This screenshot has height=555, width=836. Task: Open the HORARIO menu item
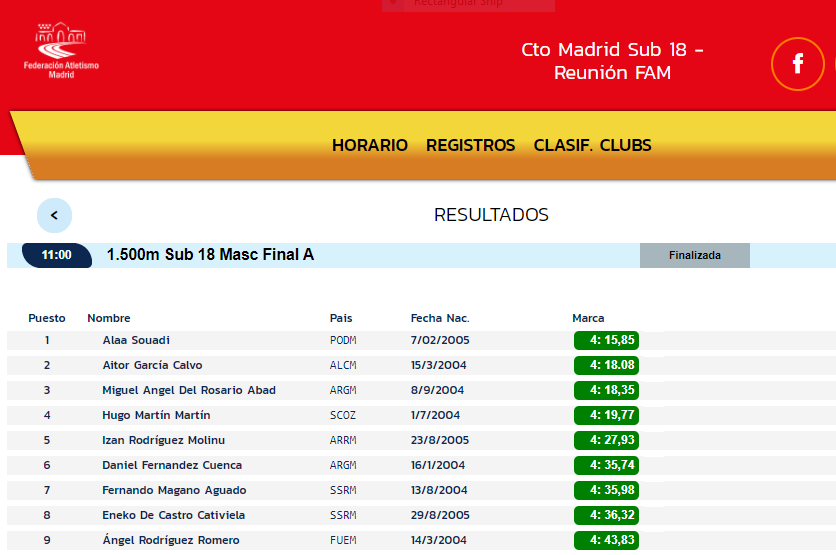click(369, 145)
